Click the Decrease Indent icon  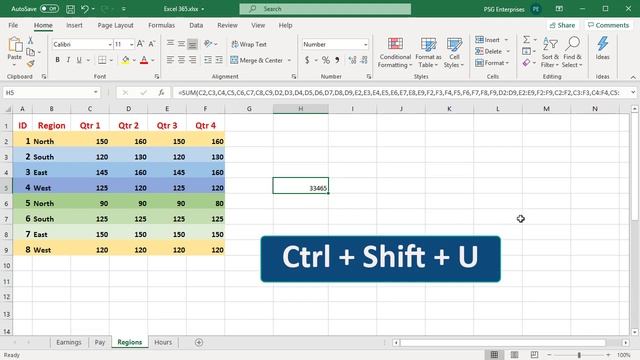(x=208, y=60)
